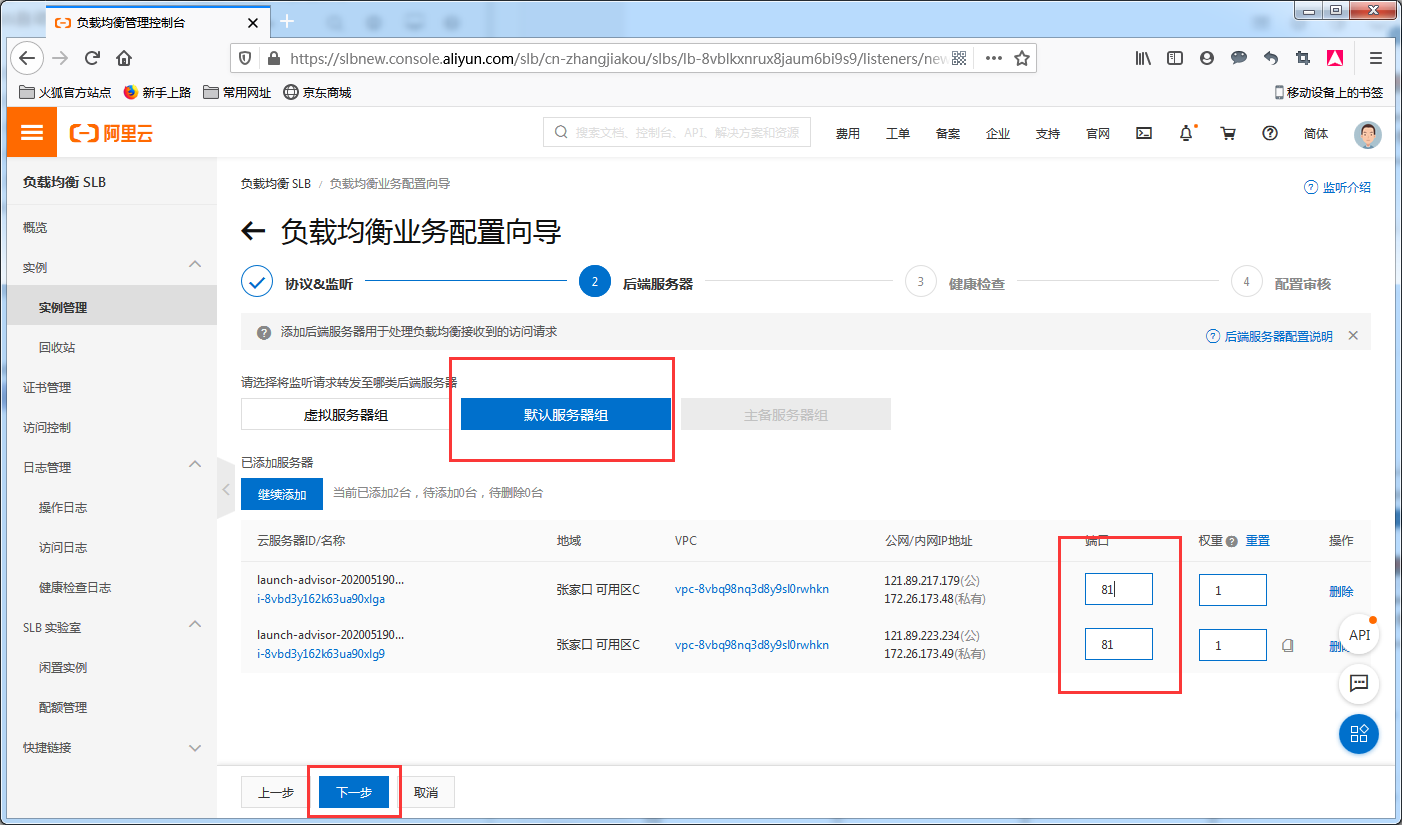Image resolution: width=1402 pixels, height=825 pixels.
Task: Open 访问控制 in the sidebar
Action: [x=47, y=428]
